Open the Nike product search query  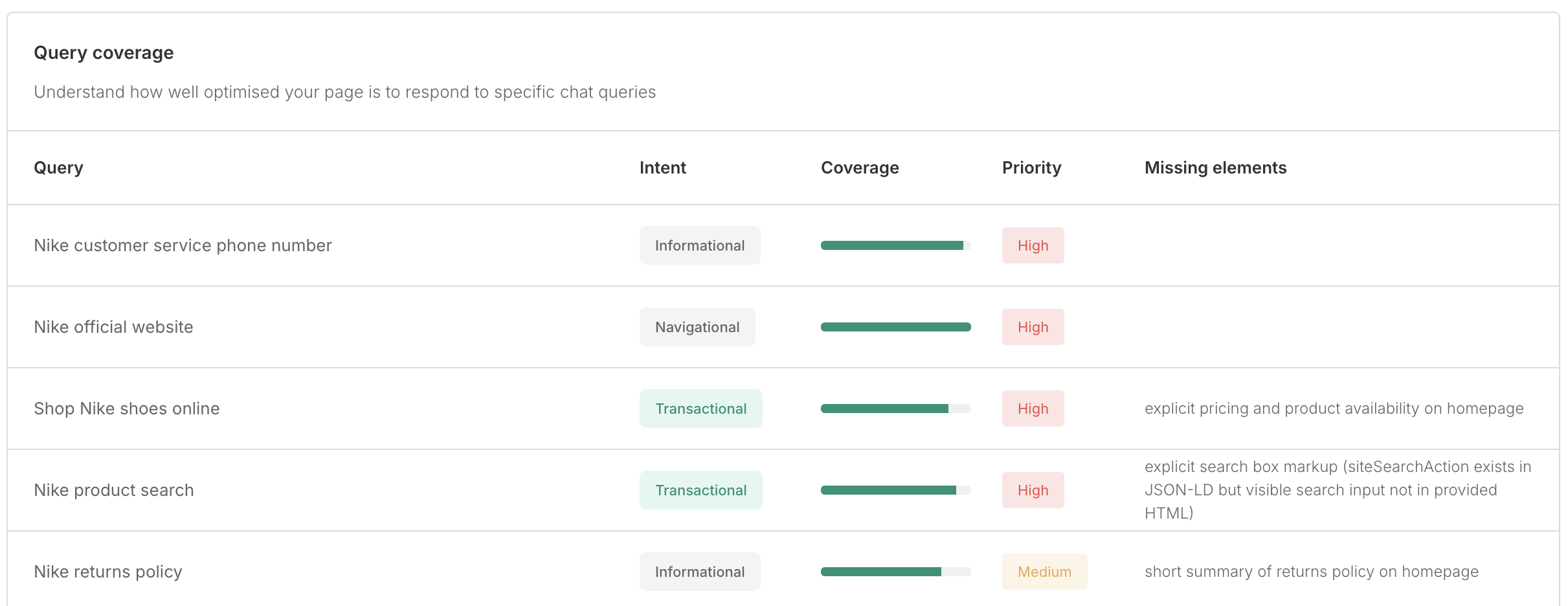click(x=114, y=490)
